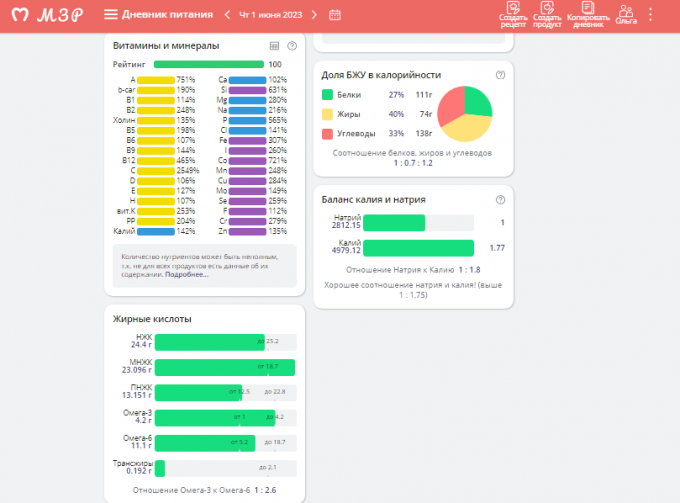Go to the previous day arrow
Screen dimensions: 680x503
pos(227,15)
